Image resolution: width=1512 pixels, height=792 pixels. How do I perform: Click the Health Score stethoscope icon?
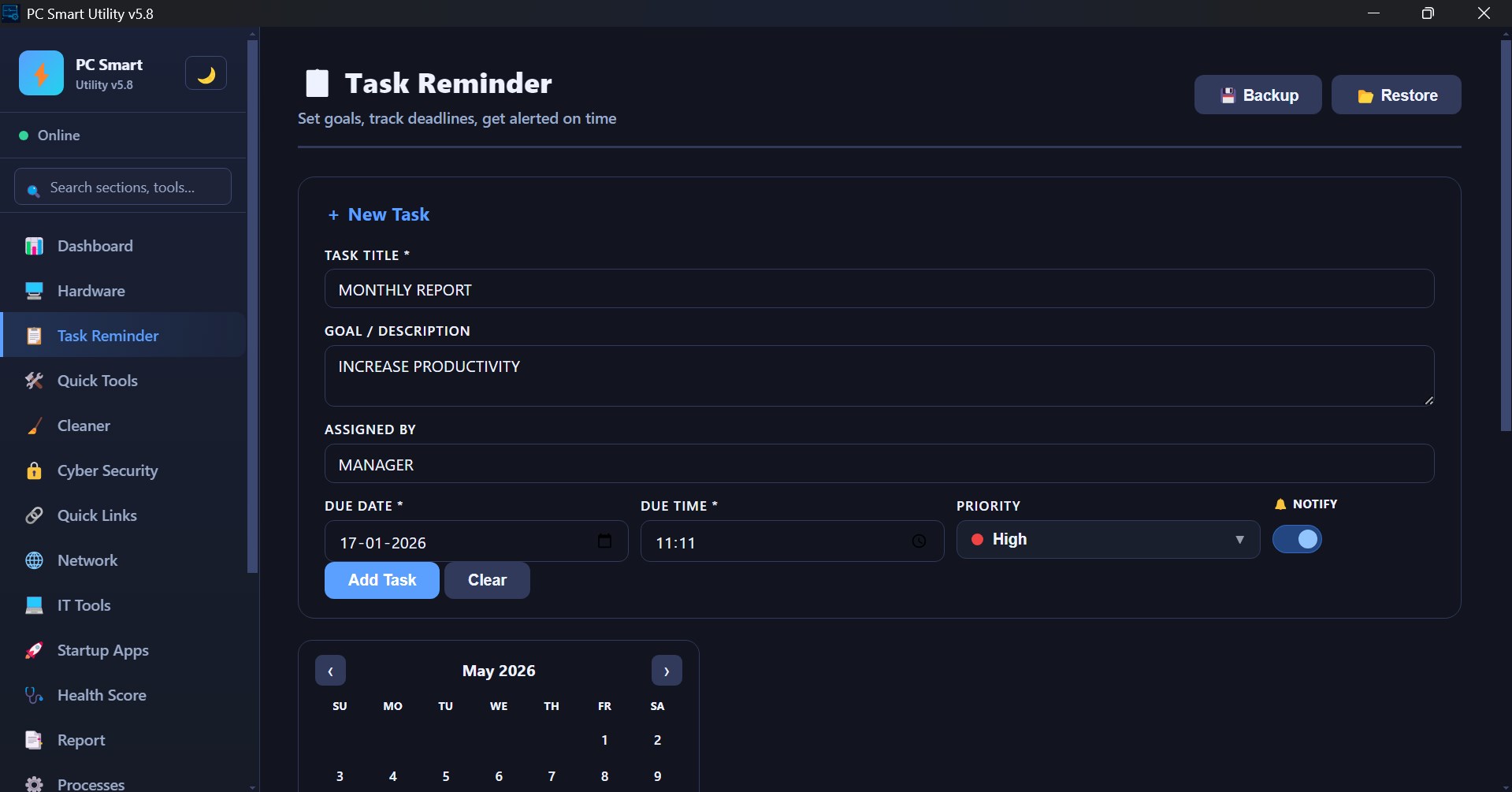34,695
